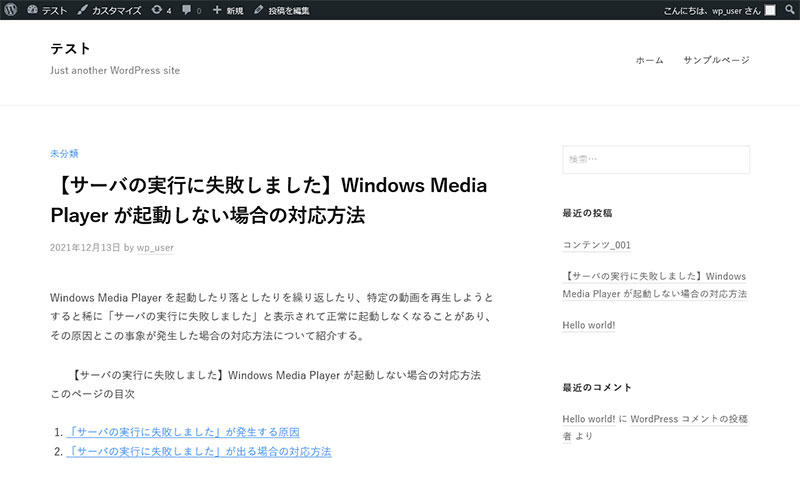Open Hello world! link under 最近のコメント

(x=589, y=419)
